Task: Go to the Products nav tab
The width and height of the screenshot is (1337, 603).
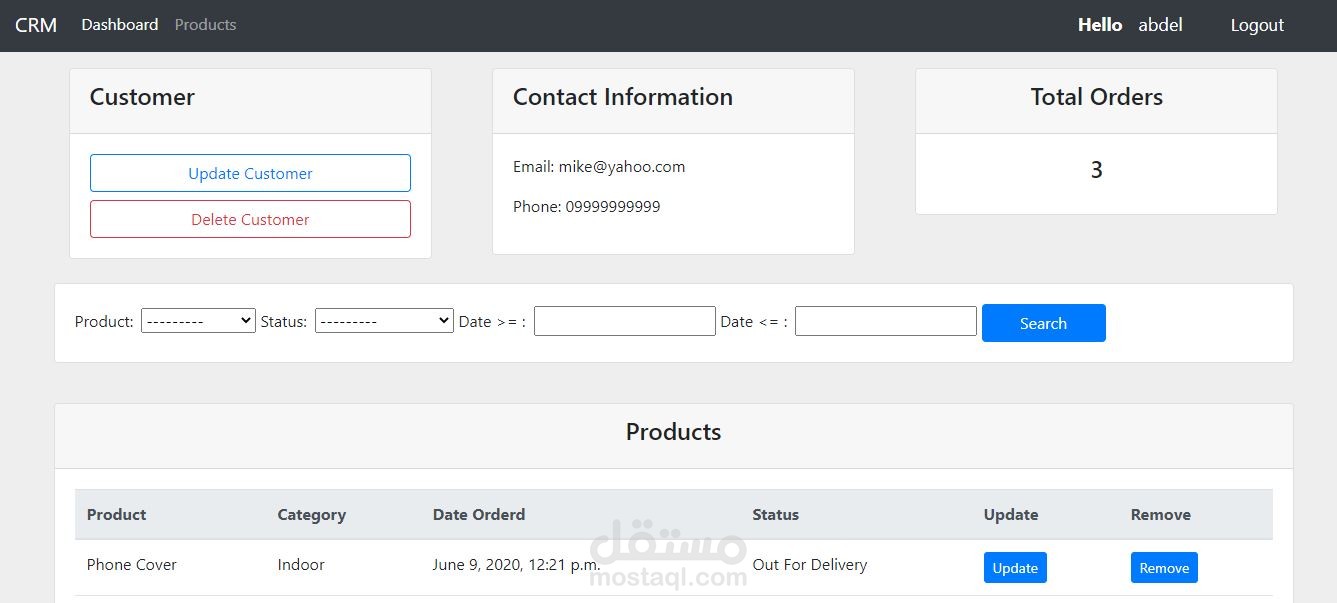Action: coord(205,25)
